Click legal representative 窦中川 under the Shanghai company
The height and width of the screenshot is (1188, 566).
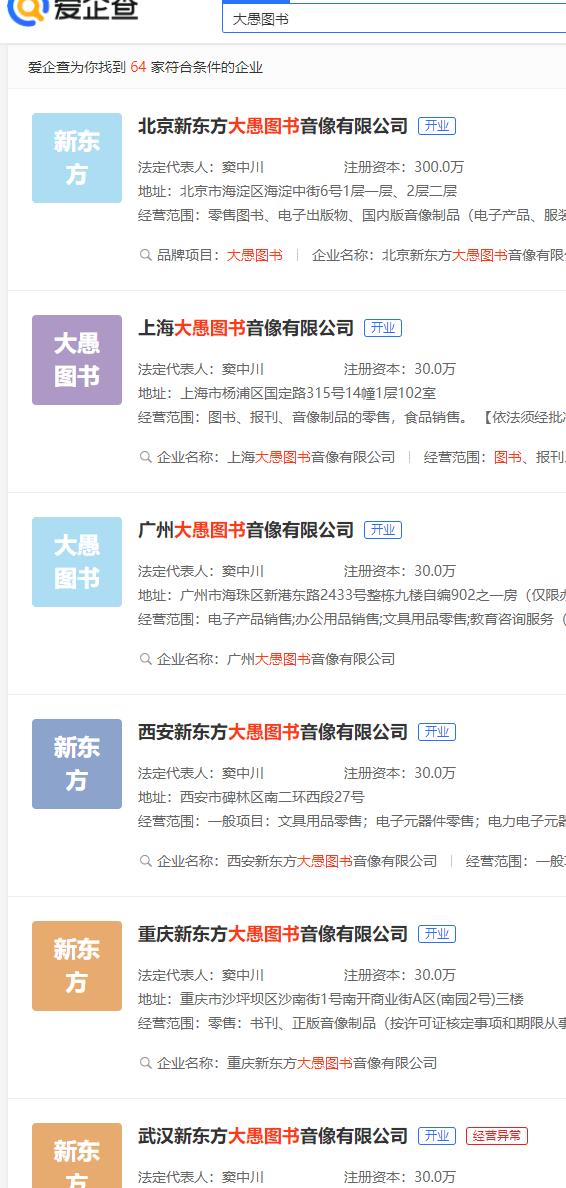tap(242, 369)
